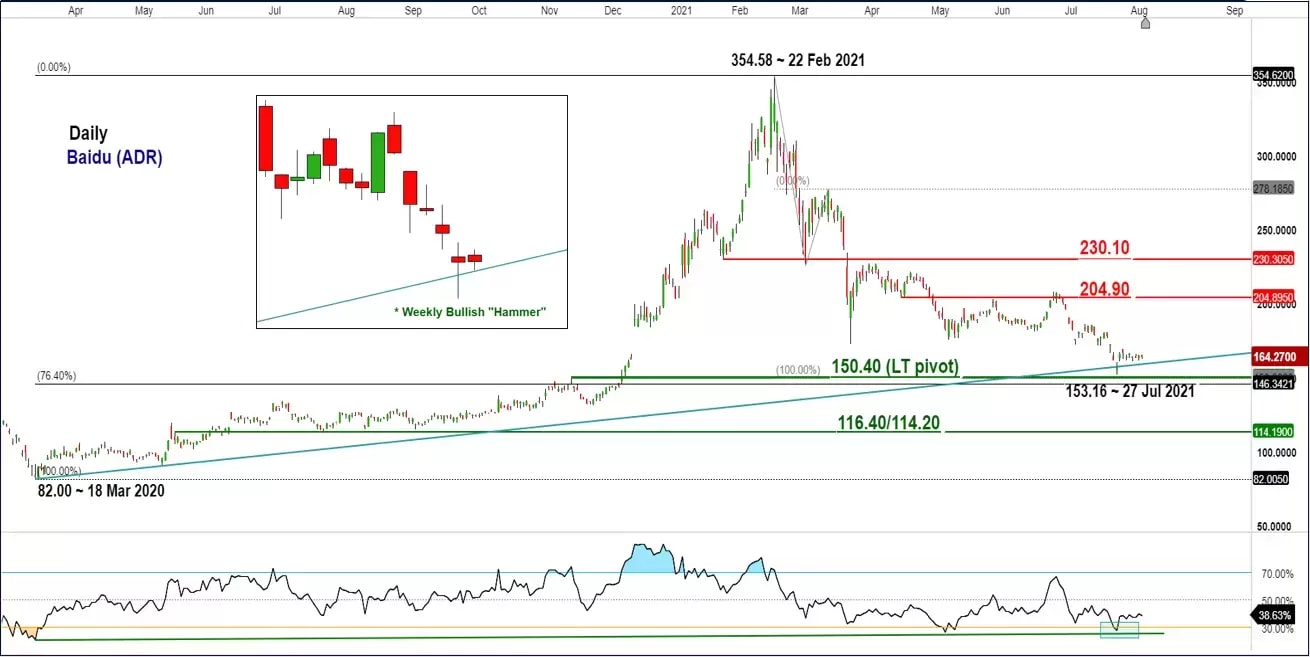This screenshot has height=657, width=1310.
Task: Click the 100.0000 price axis tick
Action: point(1274,452)
